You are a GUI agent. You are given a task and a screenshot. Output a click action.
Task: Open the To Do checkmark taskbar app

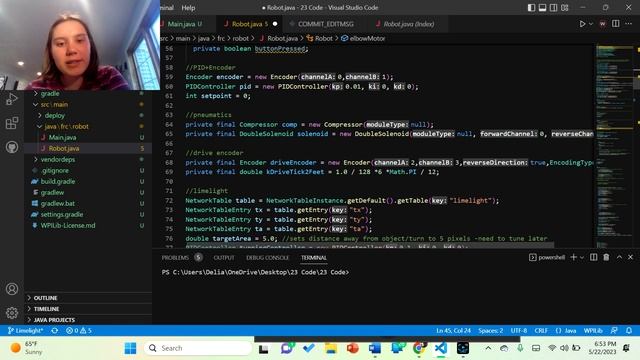click(x=309, y=348)
